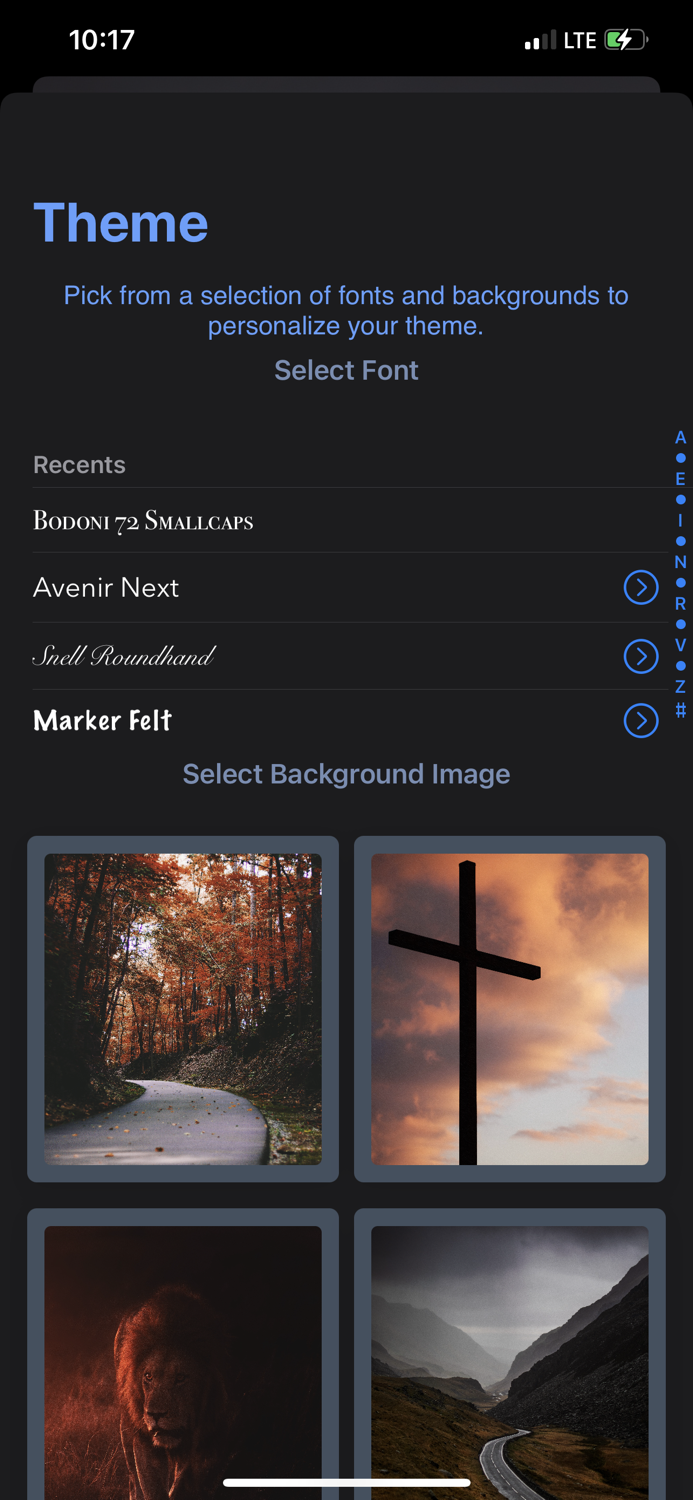Tap the battery charging status icon
Viewport: 693px width, 1500px height.
(626, 40)
